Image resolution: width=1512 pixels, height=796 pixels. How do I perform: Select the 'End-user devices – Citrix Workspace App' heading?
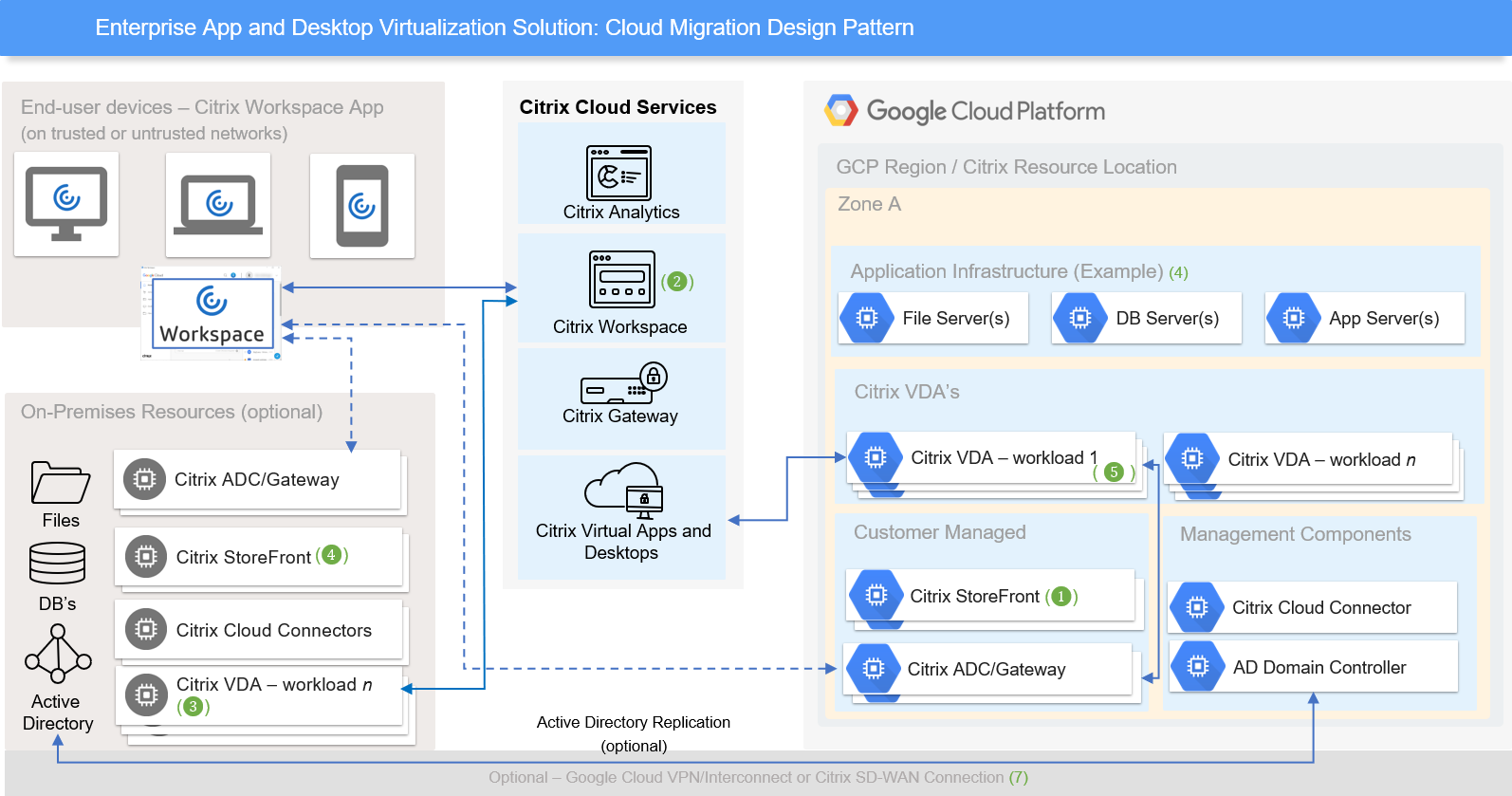click(x=202, y=107)
